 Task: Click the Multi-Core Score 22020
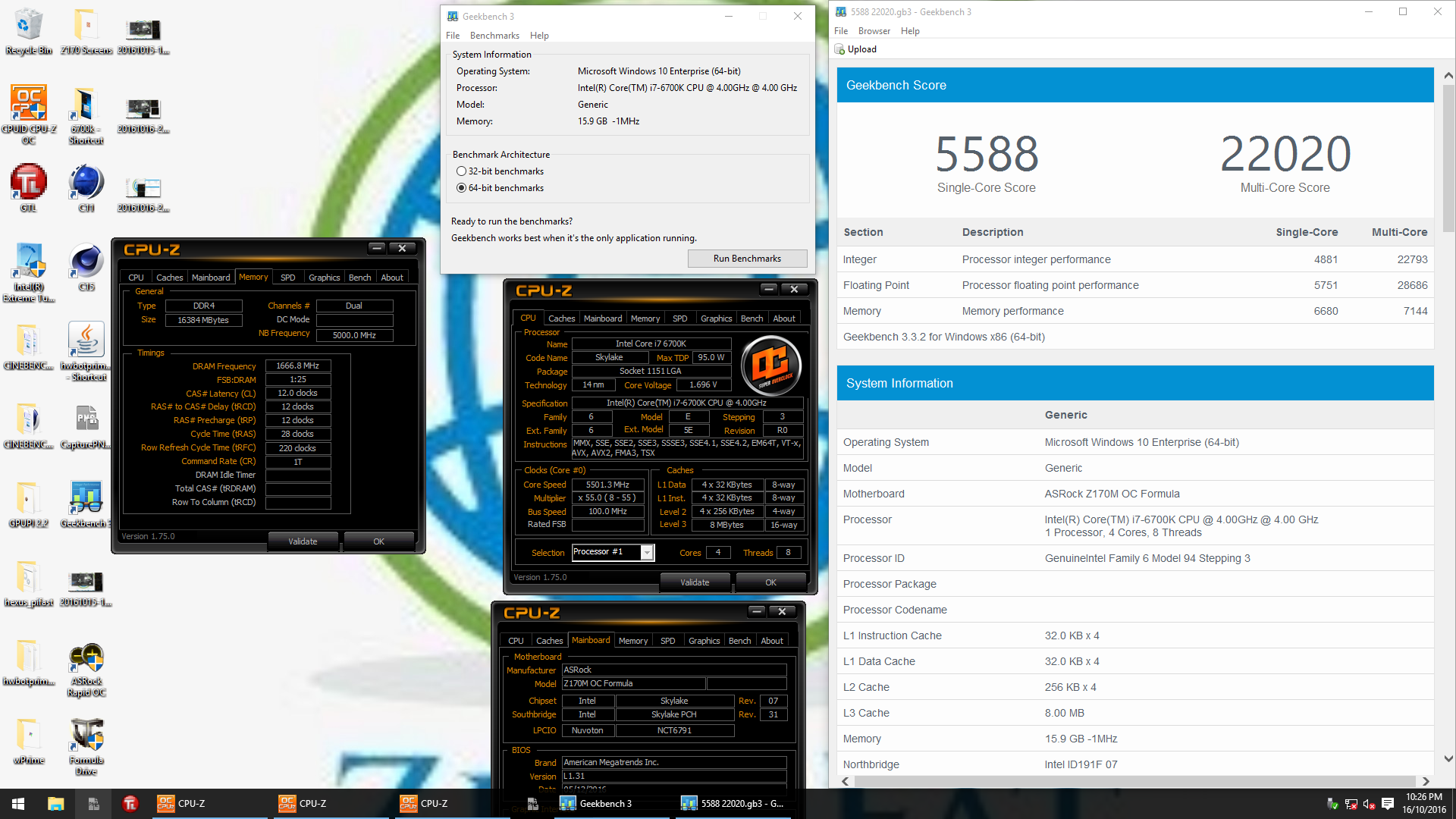click(1285, 155)
